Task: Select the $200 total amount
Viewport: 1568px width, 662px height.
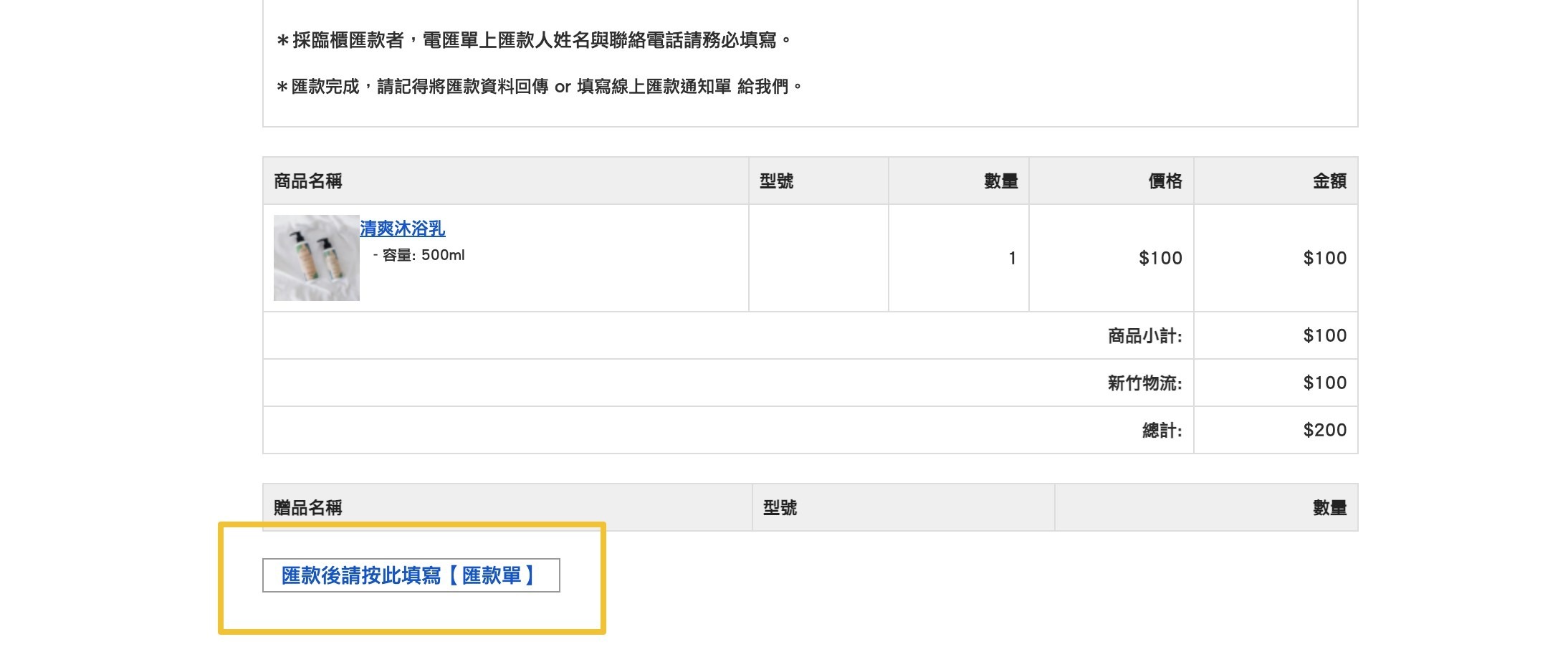Action: tap(1324, 430)
